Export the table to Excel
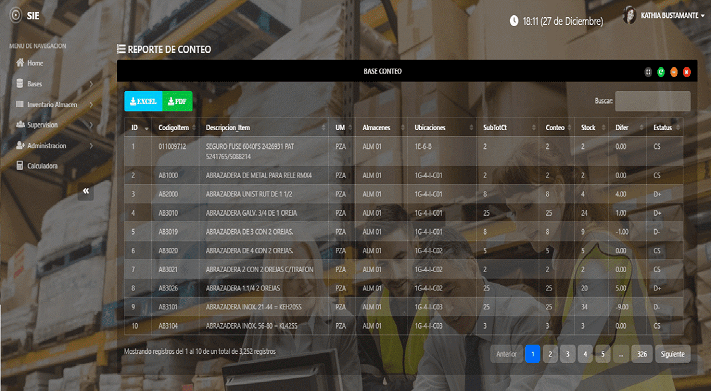Image resolution: width=711 pixels, height=391 pixels. (x=143, y=101)
